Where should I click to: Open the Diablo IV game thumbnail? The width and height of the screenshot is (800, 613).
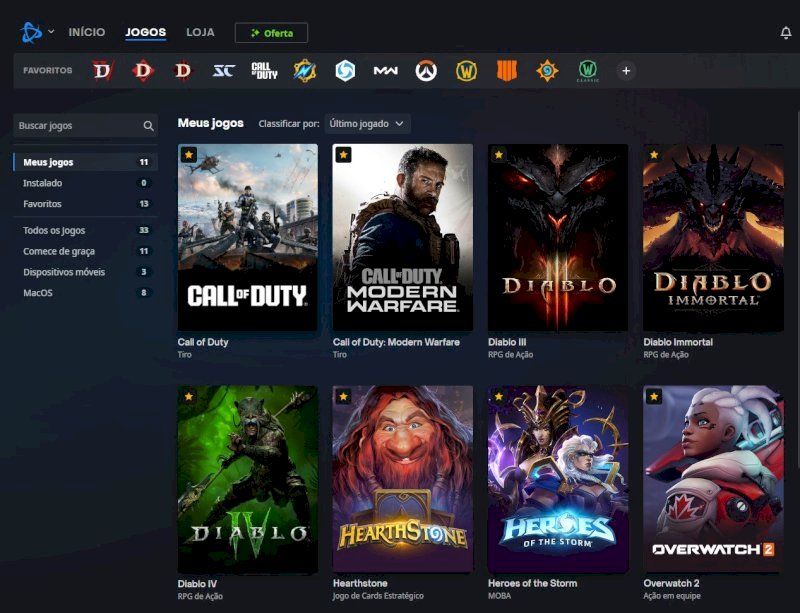point(247,478)
